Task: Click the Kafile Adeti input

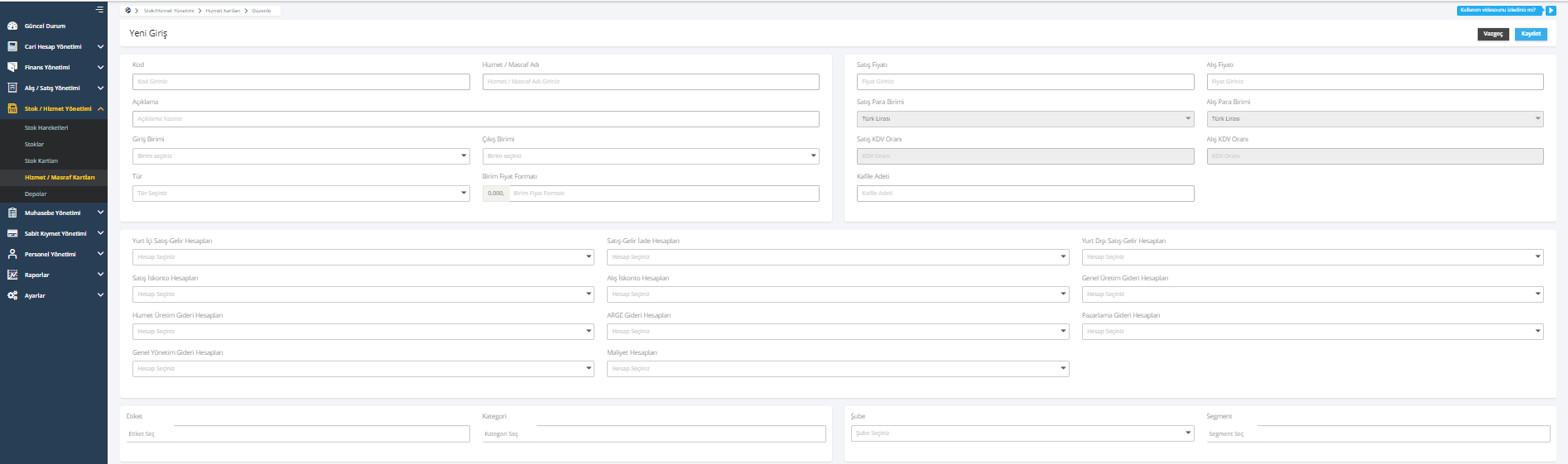Action: point(1025,193)
